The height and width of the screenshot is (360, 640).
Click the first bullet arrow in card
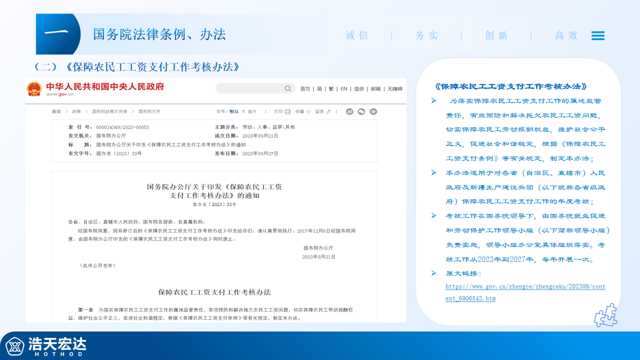click(433, 100)
